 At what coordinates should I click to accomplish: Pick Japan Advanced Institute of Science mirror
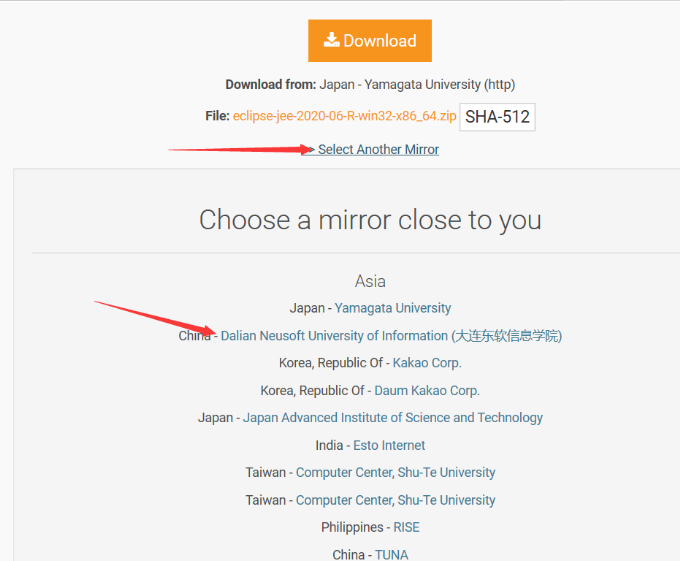tap(392, 418)
